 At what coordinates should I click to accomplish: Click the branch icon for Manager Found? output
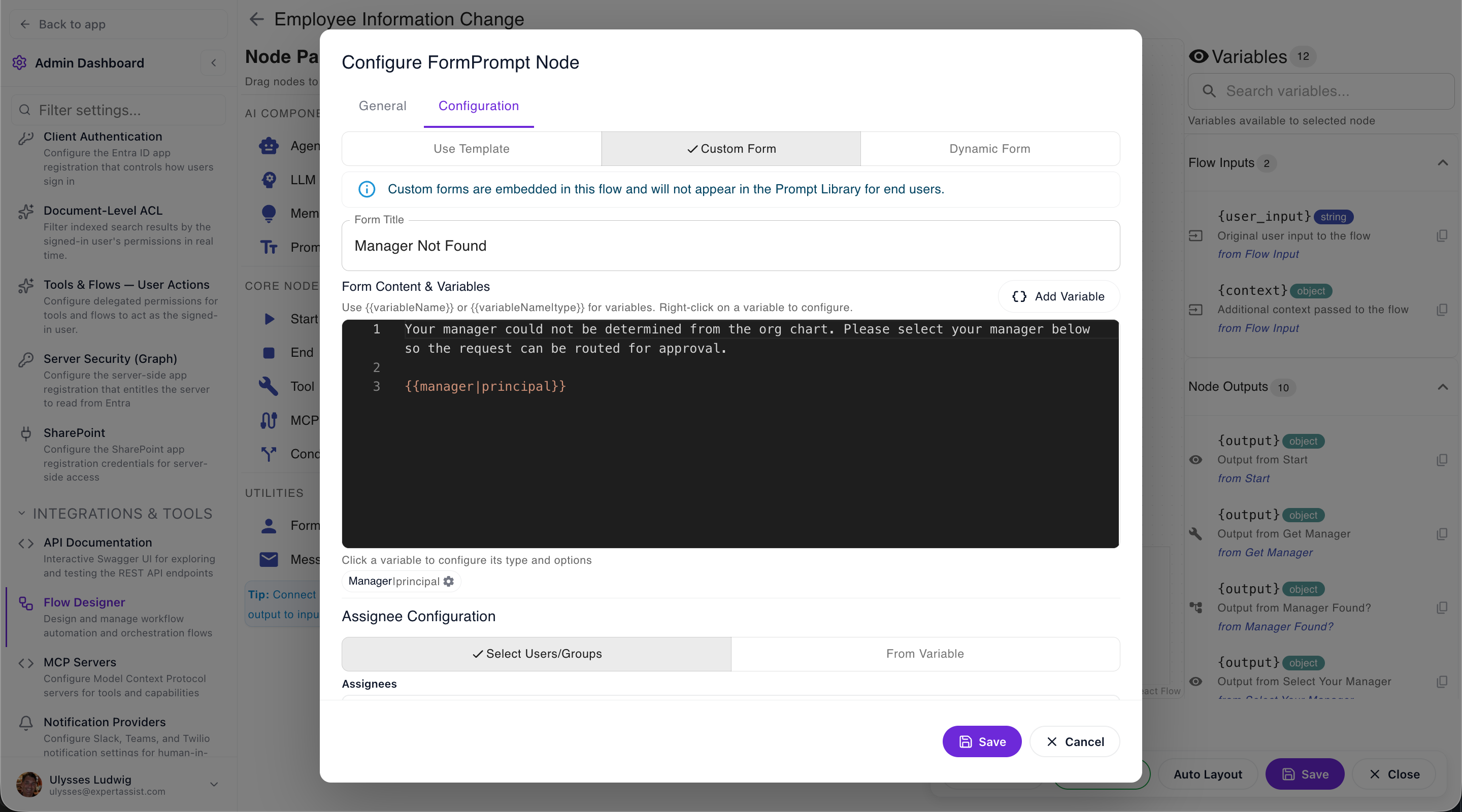tap(1196, 607)
